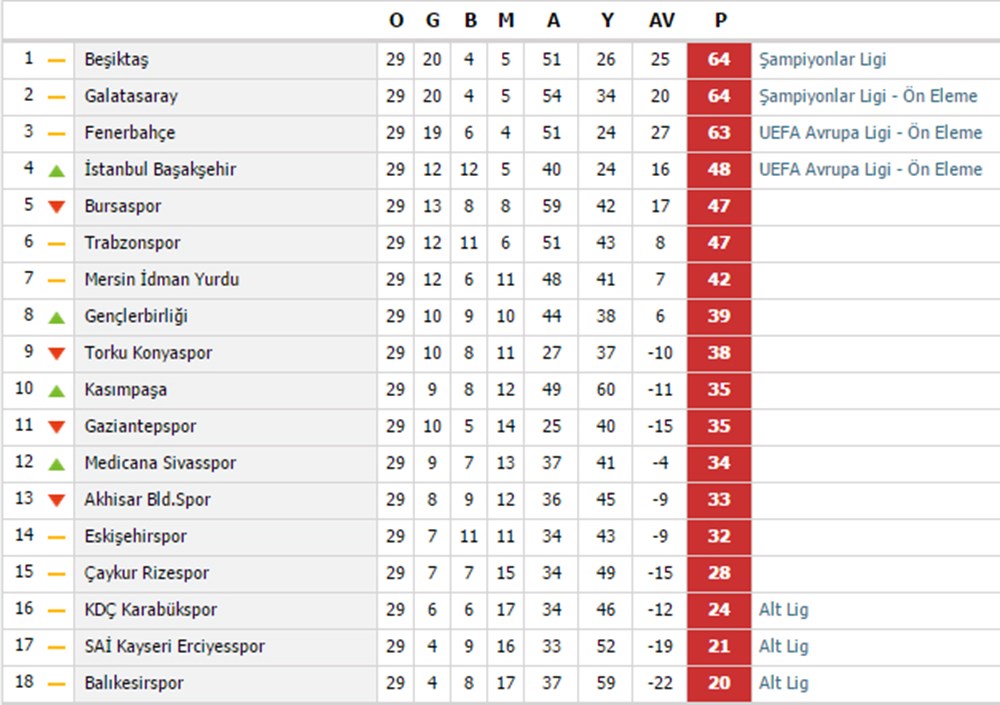Click the red 63 points cell for Fenerbahçe
This screenshot has height=705, width=1000.
(x=719, y=133)
